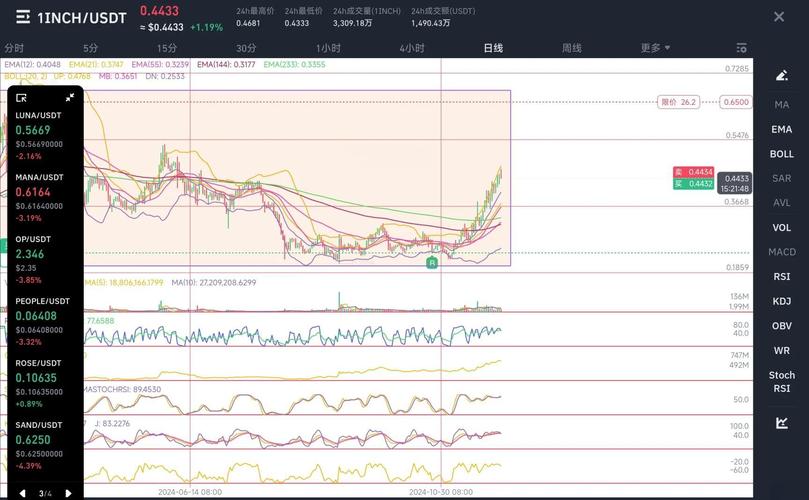Click the MASTOCHRSI: 89.4530 legend
This screenshot has width=809, height=500.
tap(122, 390)
